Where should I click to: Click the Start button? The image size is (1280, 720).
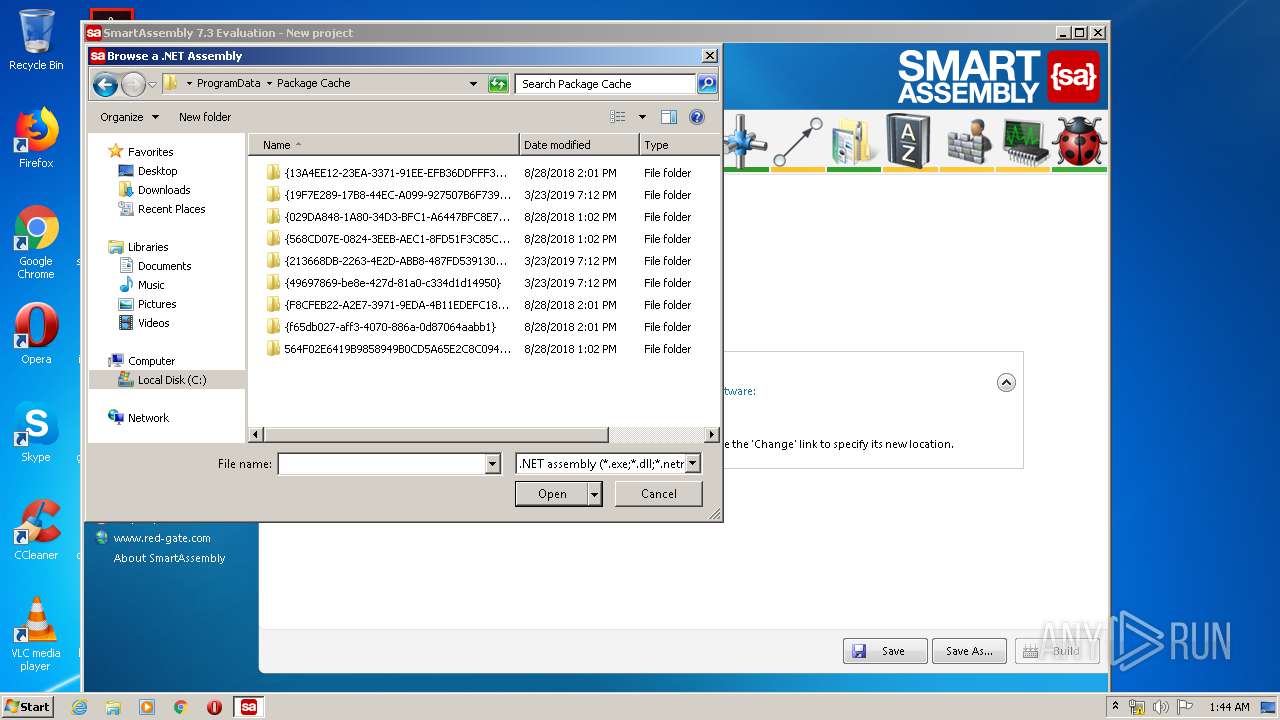coord(27,707)
